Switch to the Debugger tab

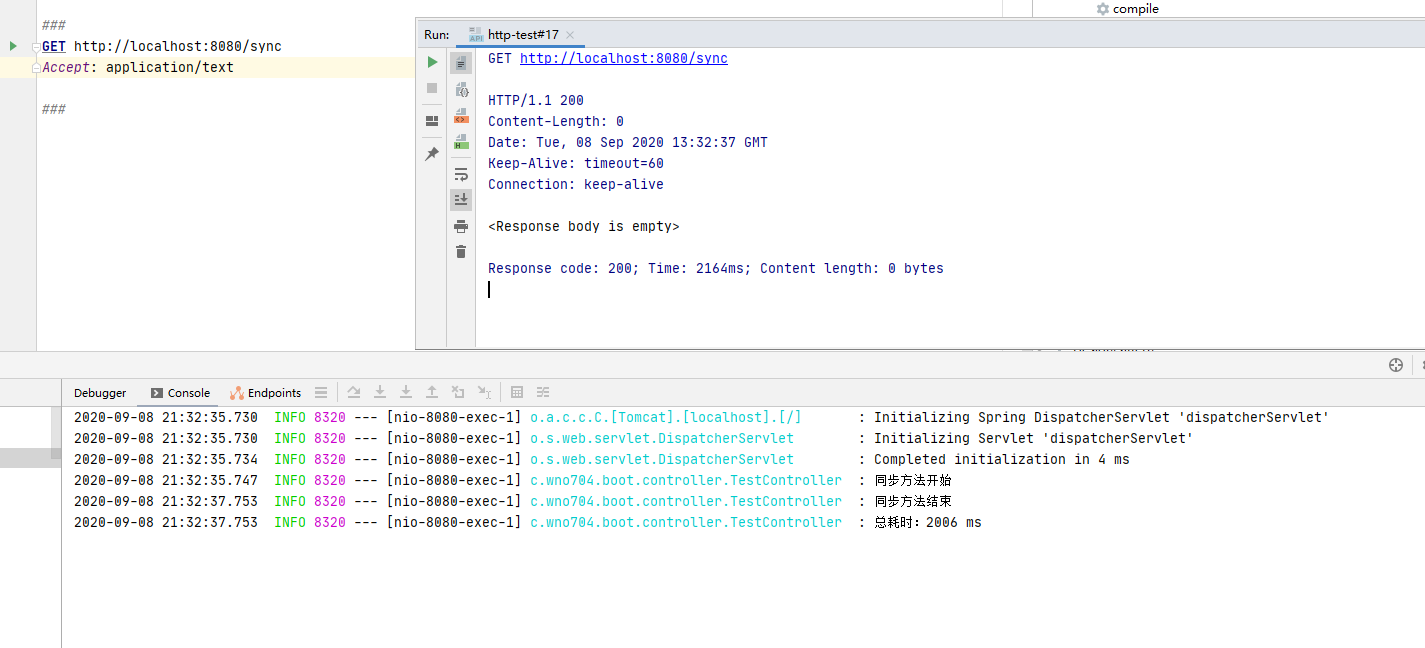tap(100, 393)
